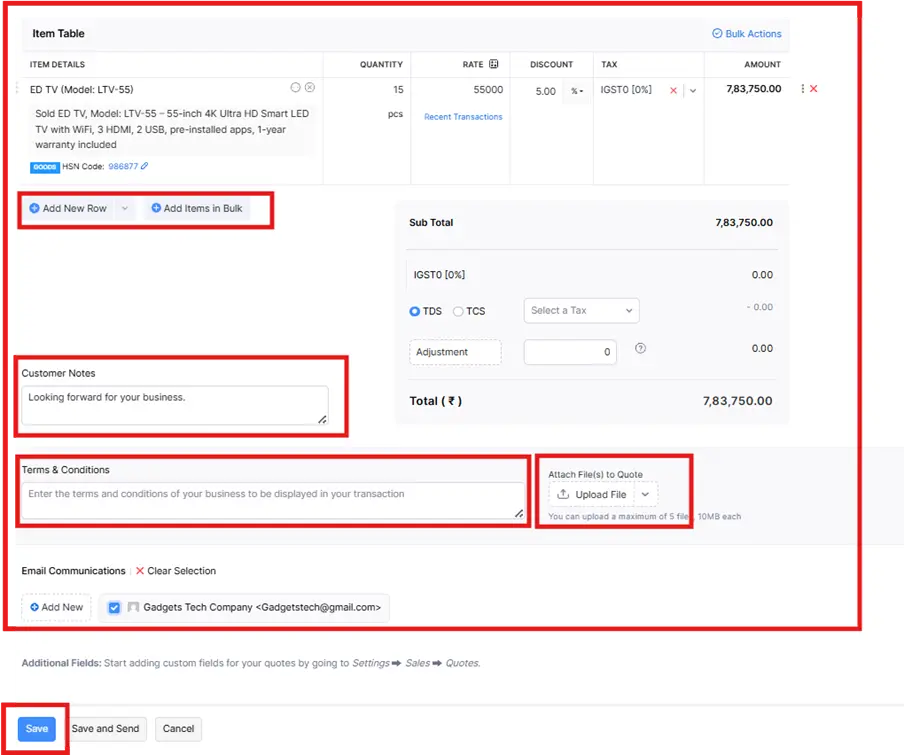904x755 pixels.
Task: Click the rate calculator icon beside RATE
Action: coord(494,64)
